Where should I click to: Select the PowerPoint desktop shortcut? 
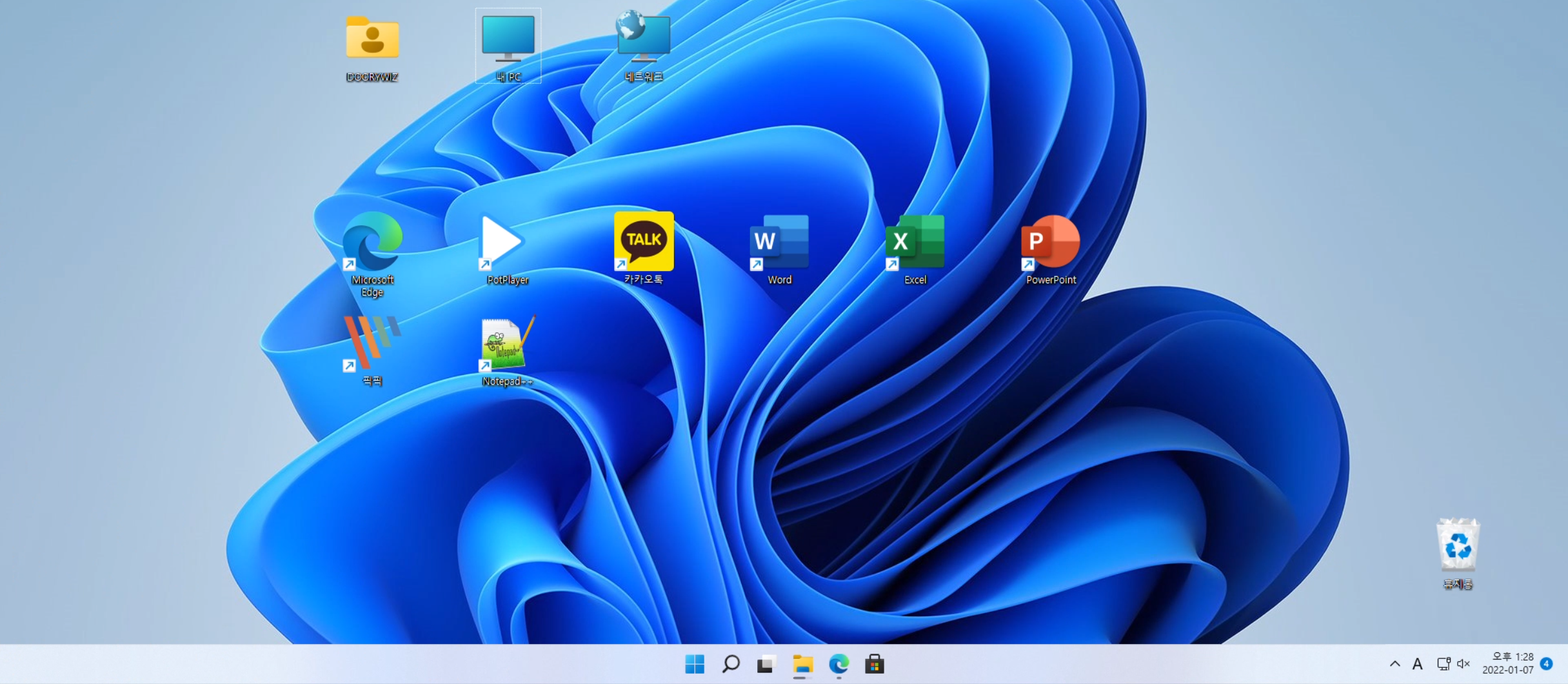pyautogui.click(x=1051, y=249)
